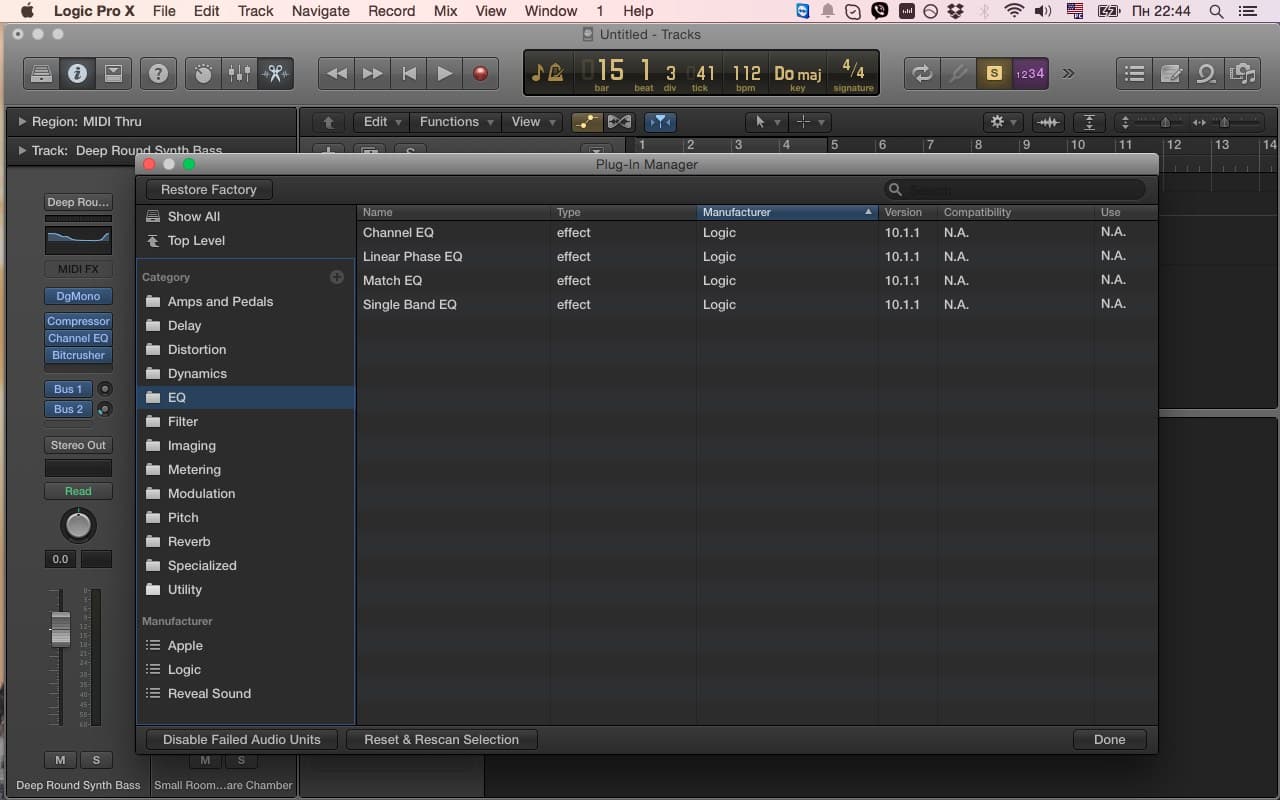This screenshot has width=1280, height=800.
Task: Click the Bitcrusher plug-in slot
Action: tap(78, 355)
